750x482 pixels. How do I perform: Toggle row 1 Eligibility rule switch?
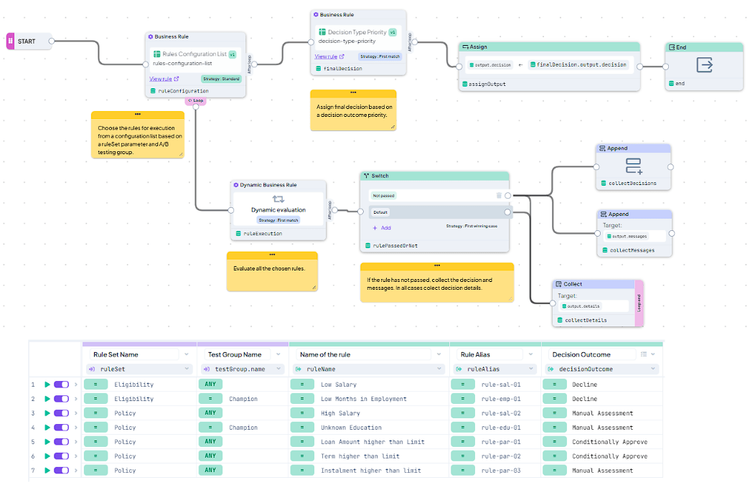(x=62, y=384)
